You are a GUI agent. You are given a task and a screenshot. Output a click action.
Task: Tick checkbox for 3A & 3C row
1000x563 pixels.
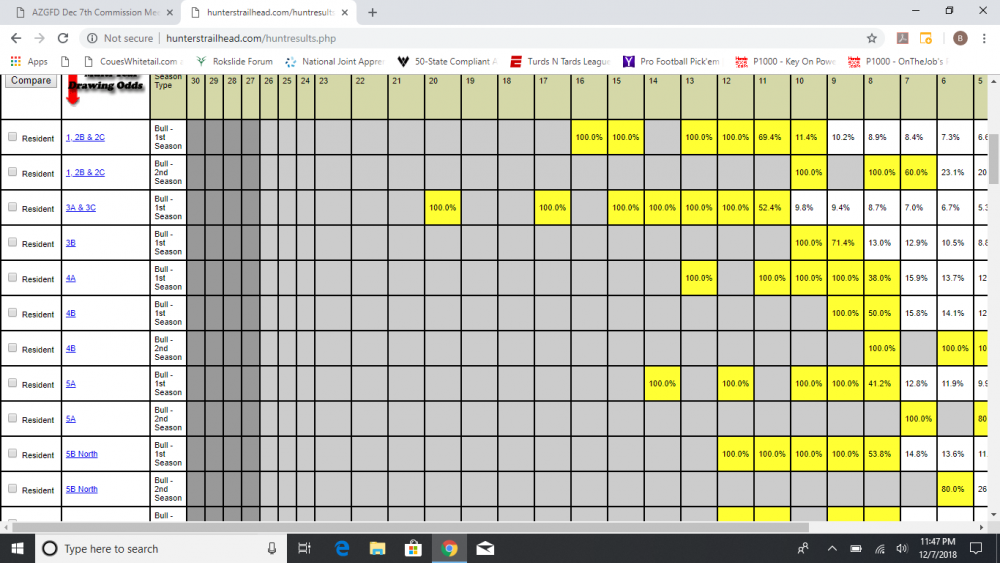pos(12,207)
